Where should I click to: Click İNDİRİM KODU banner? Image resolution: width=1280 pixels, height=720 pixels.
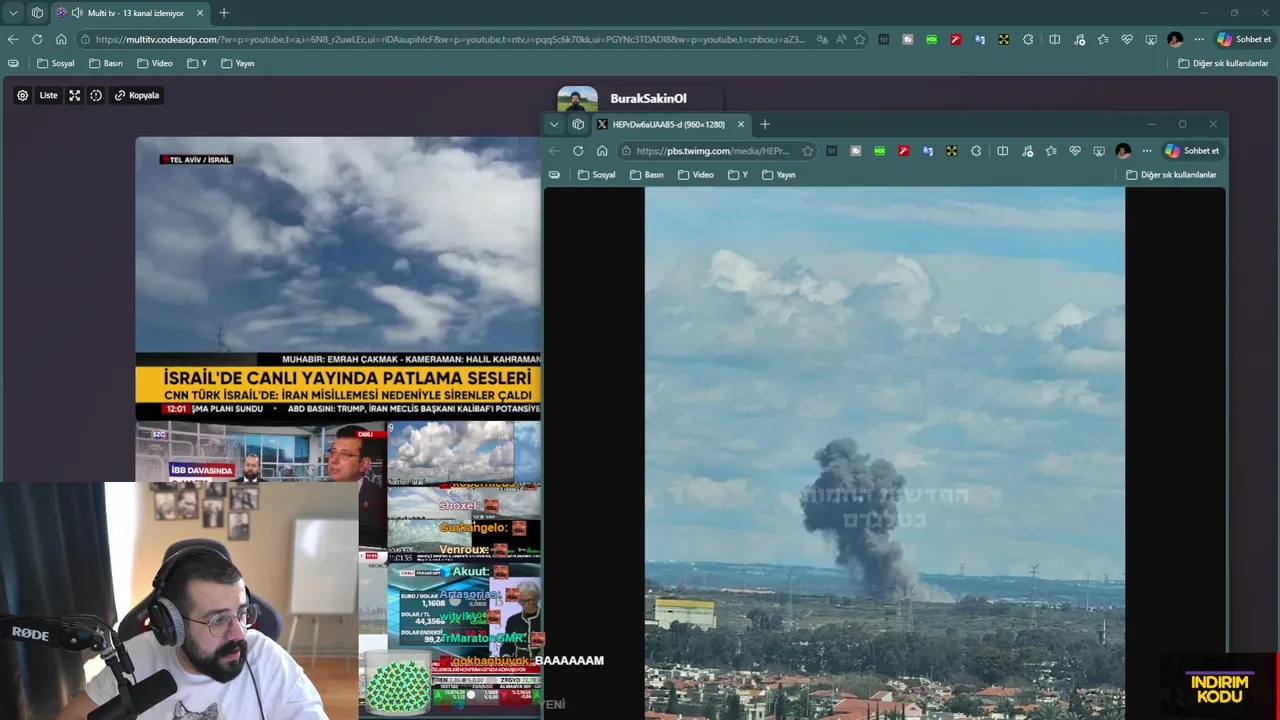tap(1219, 688)
